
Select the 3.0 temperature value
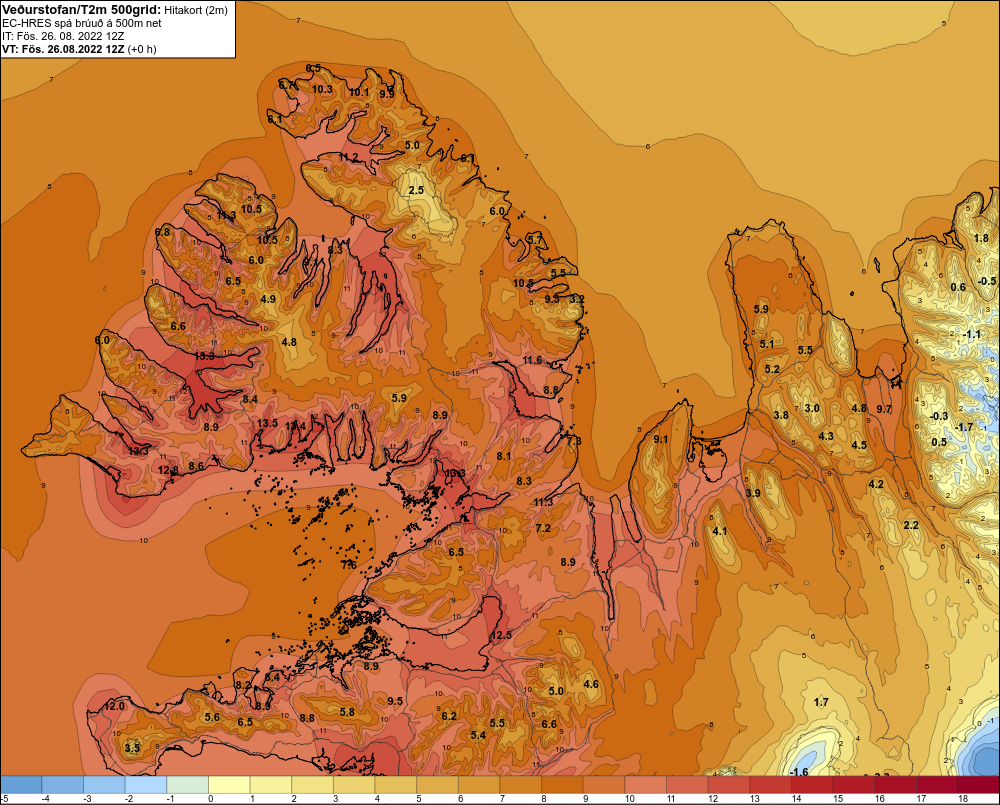812,408
